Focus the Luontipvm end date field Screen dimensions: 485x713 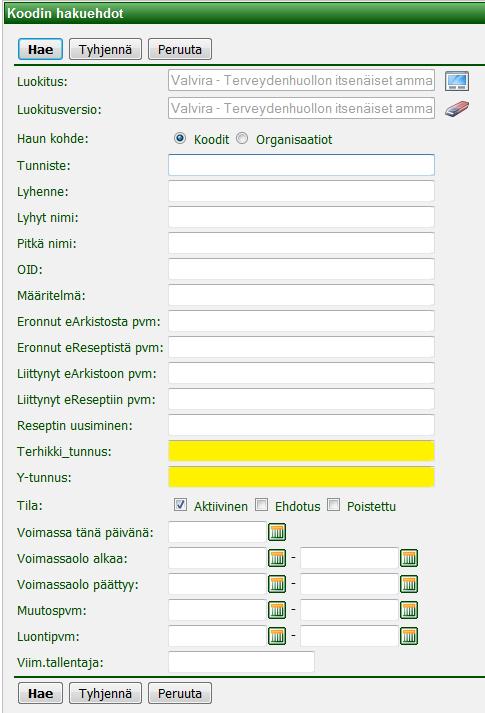(349, 636)
